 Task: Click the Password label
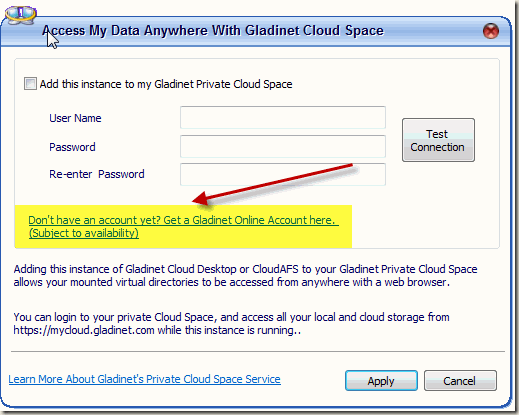pos(72,147)
